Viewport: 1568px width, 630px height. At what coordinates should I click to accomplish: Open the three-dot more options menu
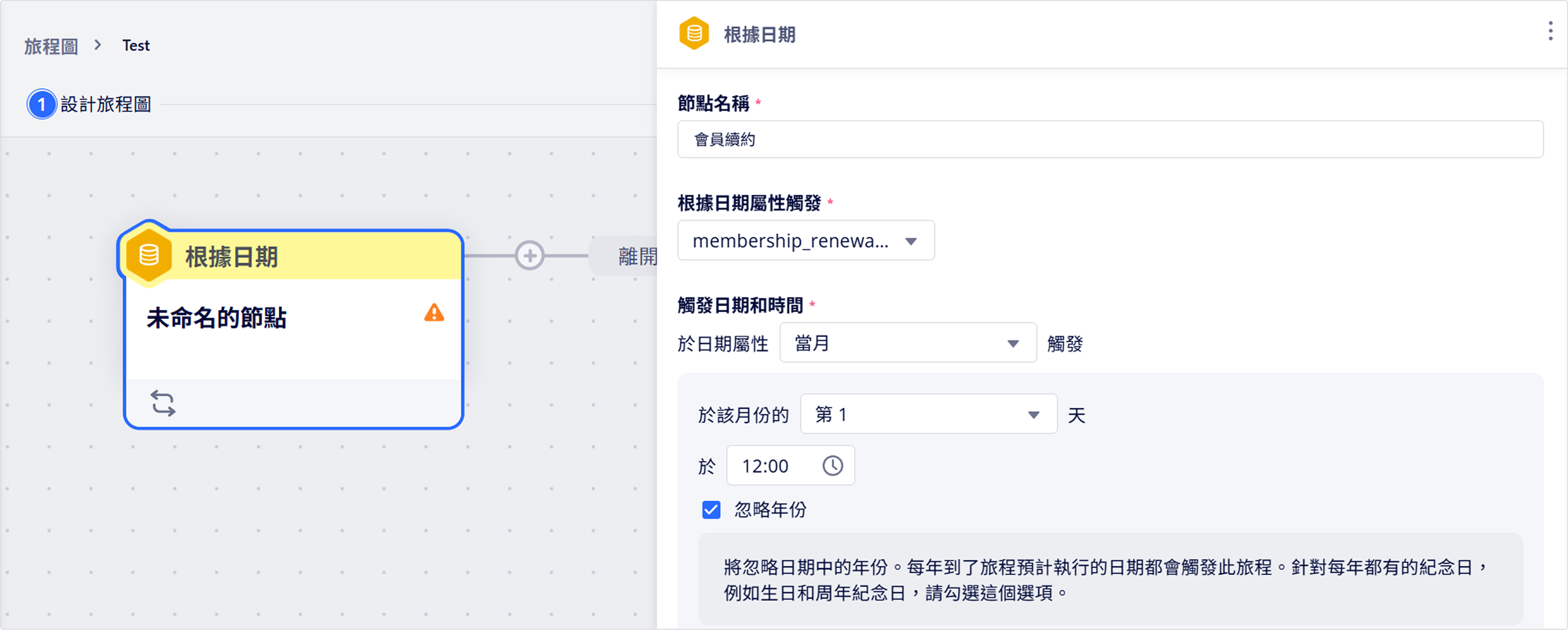click(x=1550, y=31)
